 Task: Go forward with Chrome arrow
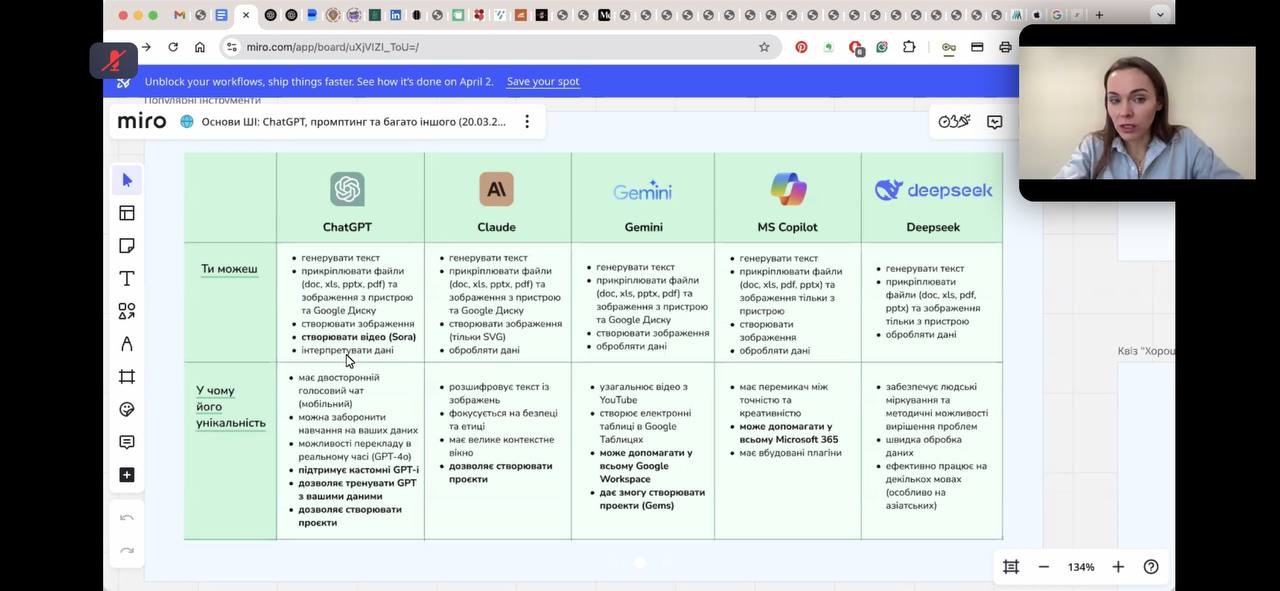click(146, 47)
